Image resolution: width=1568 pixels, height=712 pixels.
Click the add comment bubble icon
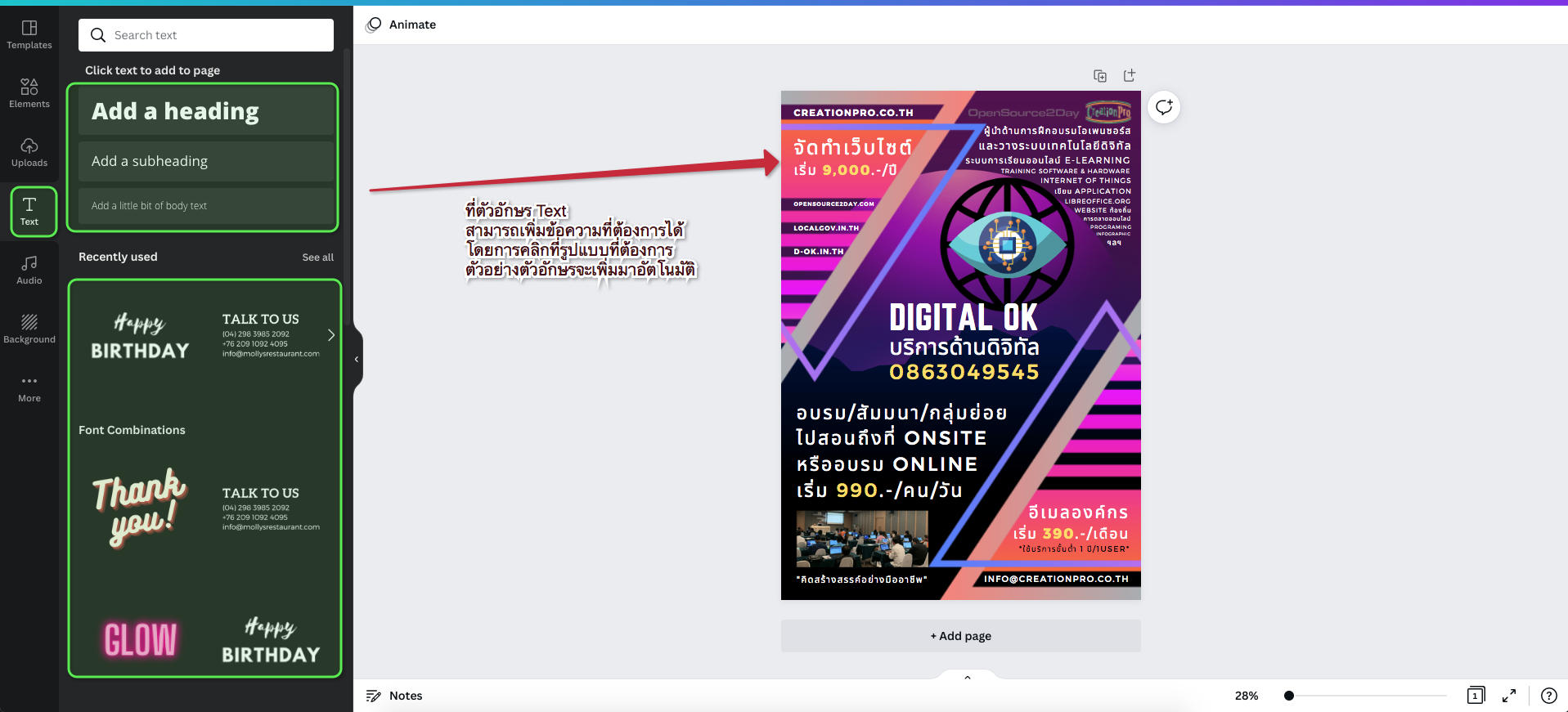point(1164,107)
